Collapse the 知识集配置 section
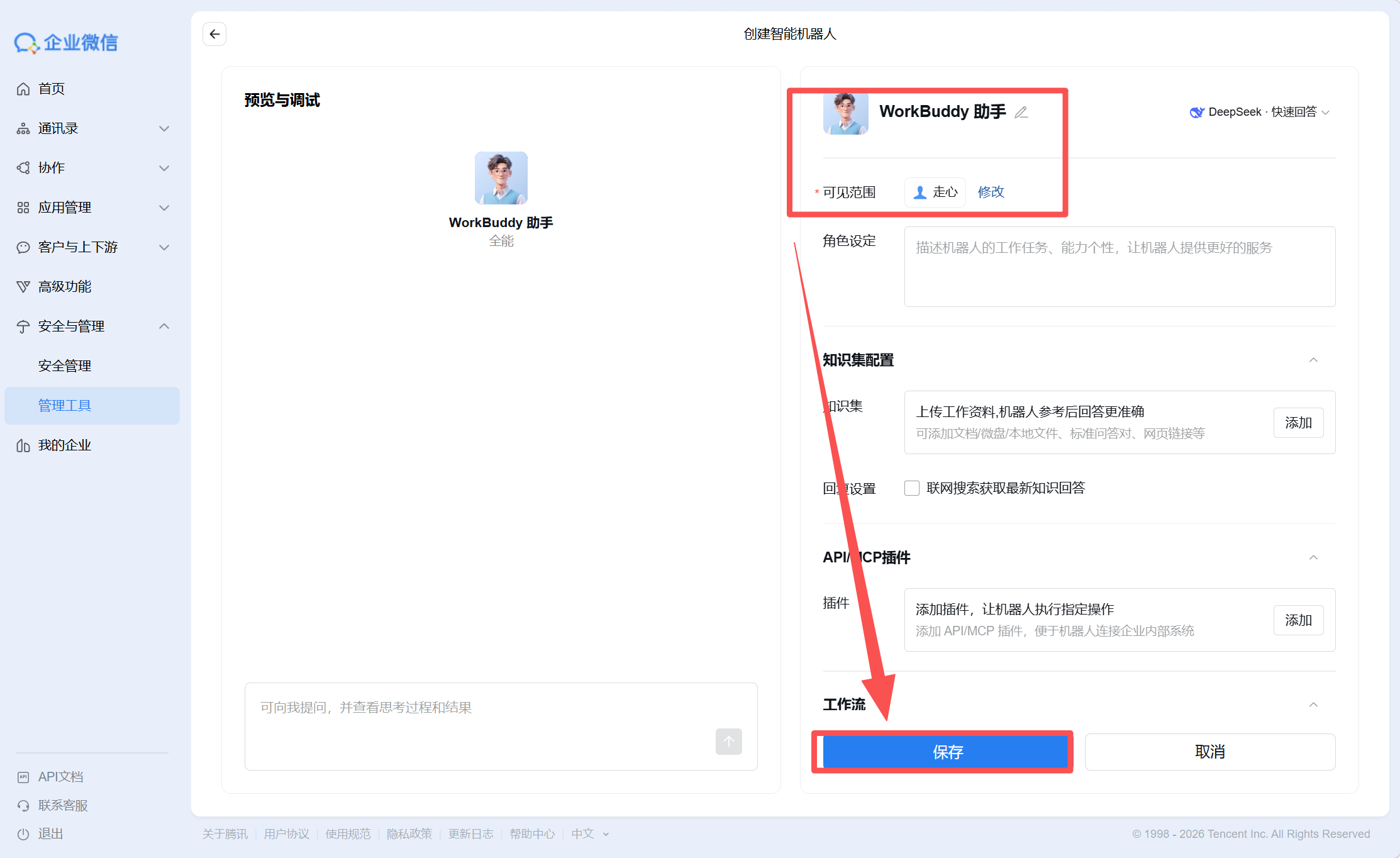The width and height of the screenshot is (1400, 858). (x=1313, y=360)
